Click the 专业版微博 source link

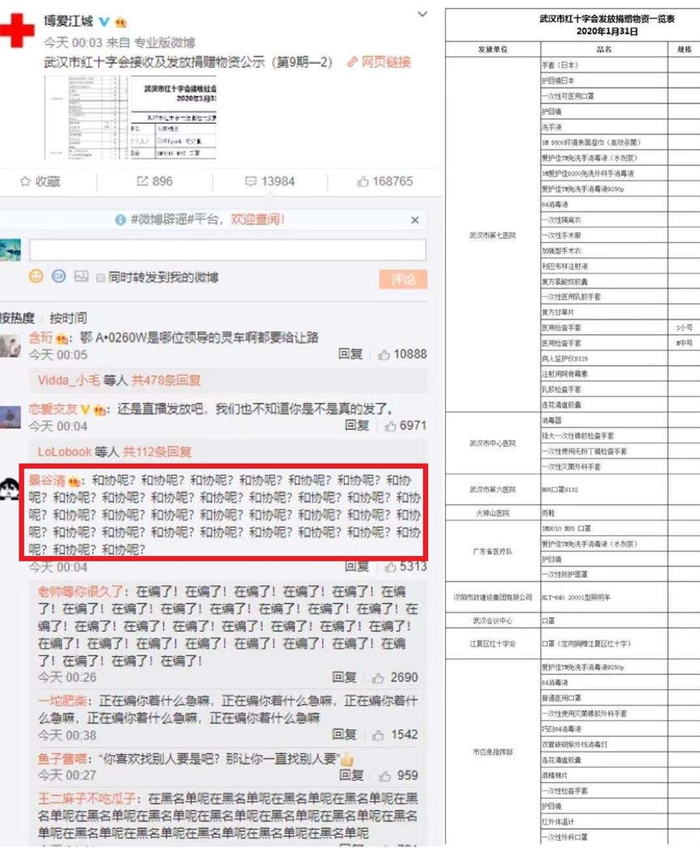164,42
